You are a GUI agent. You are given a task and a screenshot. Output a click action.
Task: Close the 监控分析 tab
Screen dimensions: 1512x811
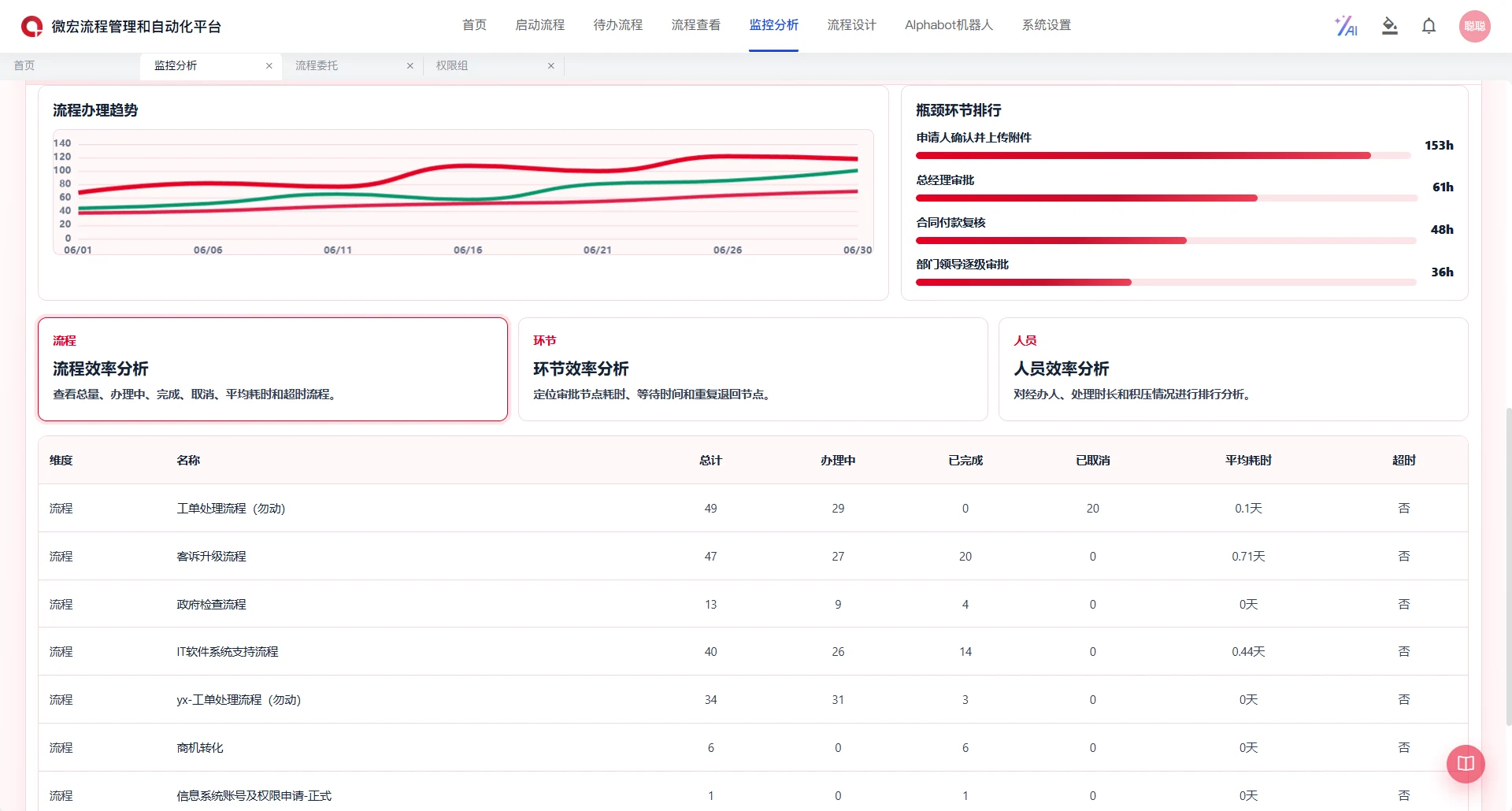click(269, 66)
